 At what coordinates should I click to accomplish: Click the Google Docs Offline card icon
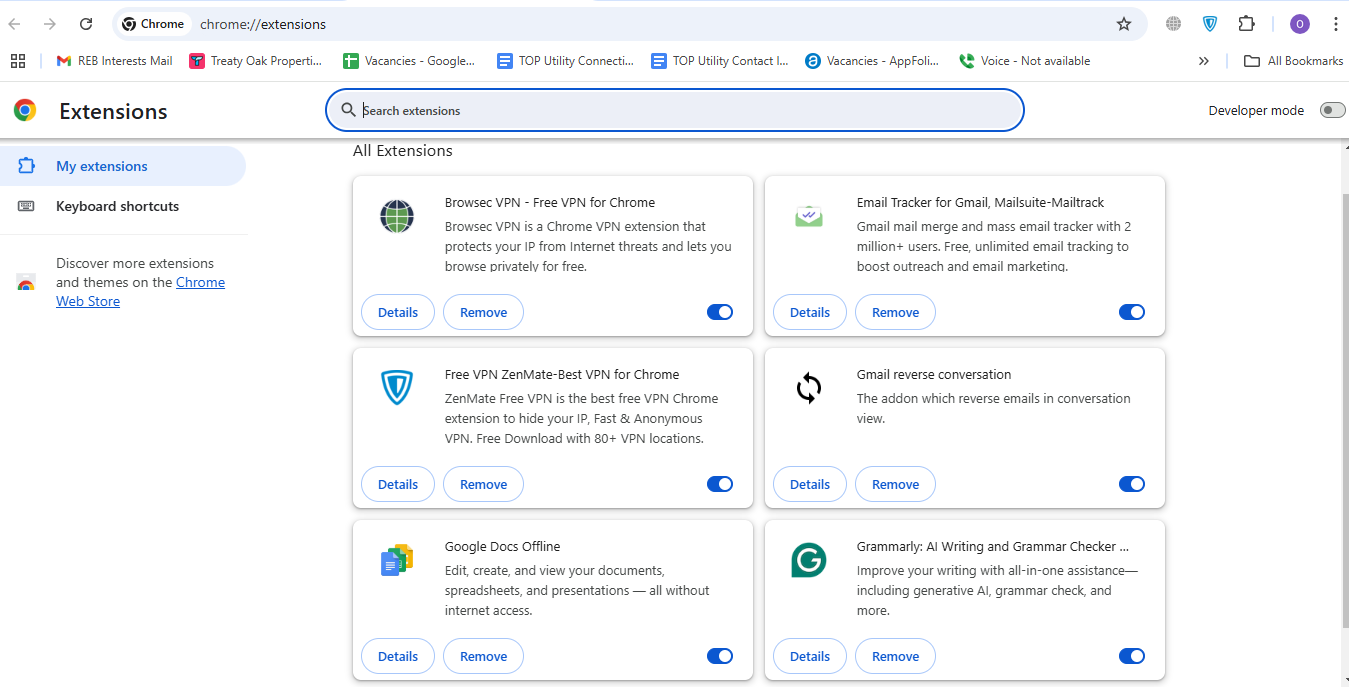[397, 560]
